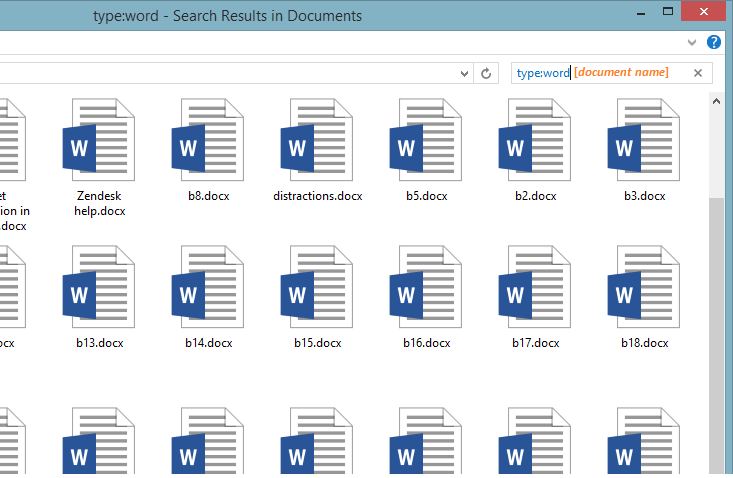Screen dimensions: 733x478
Task: Select the b3.docx file icon
Action: [x=643, y=139]
